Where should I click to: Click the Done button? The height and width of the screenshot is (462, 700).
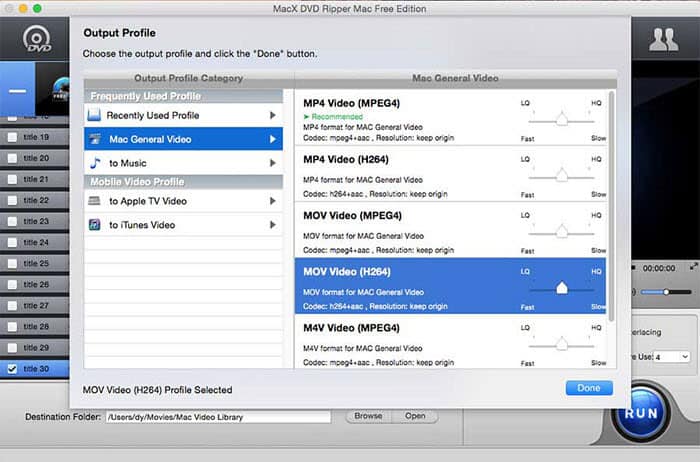(x=589, y=388)
